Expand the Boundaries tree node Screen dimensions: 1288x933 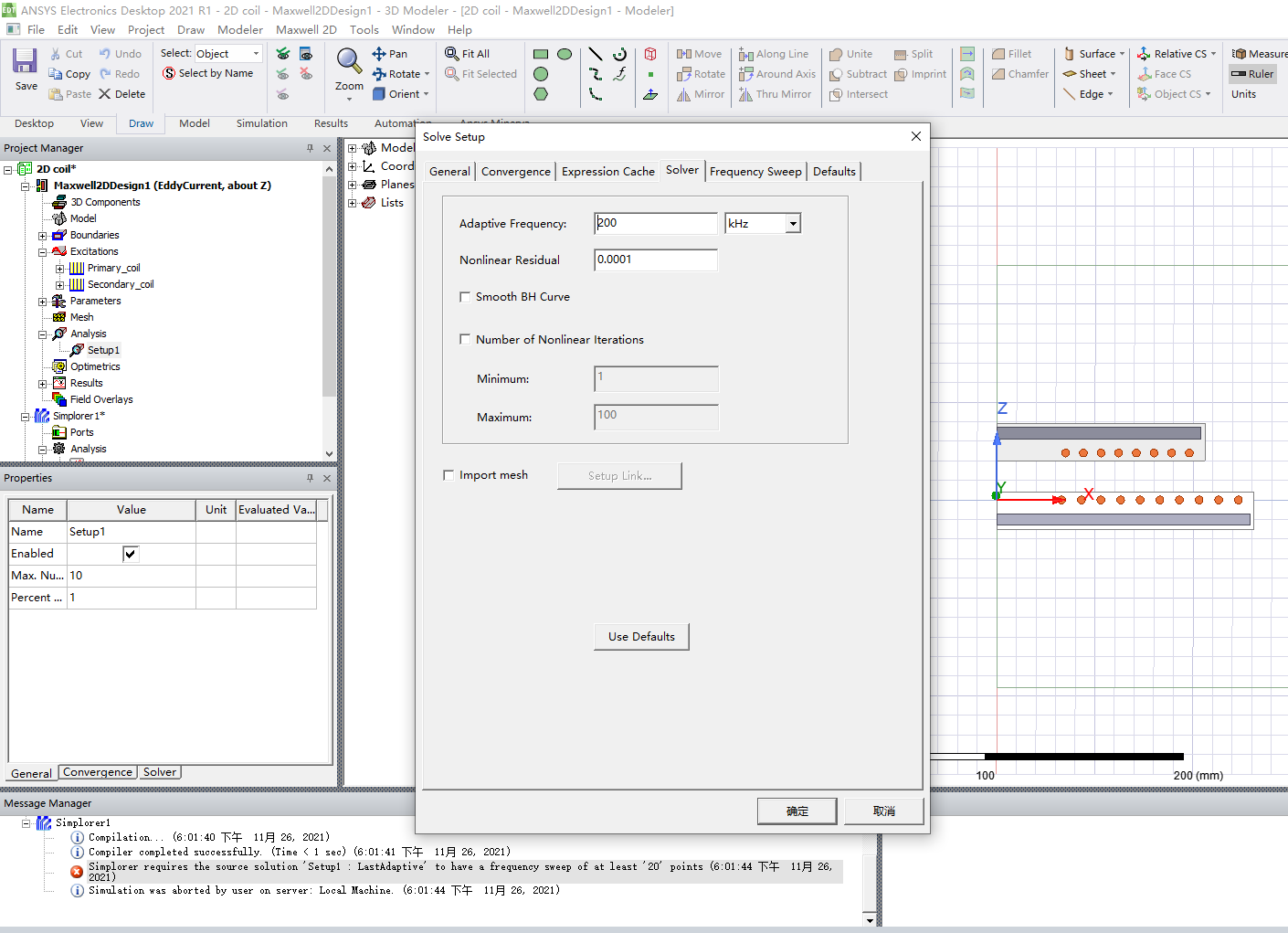43,236
